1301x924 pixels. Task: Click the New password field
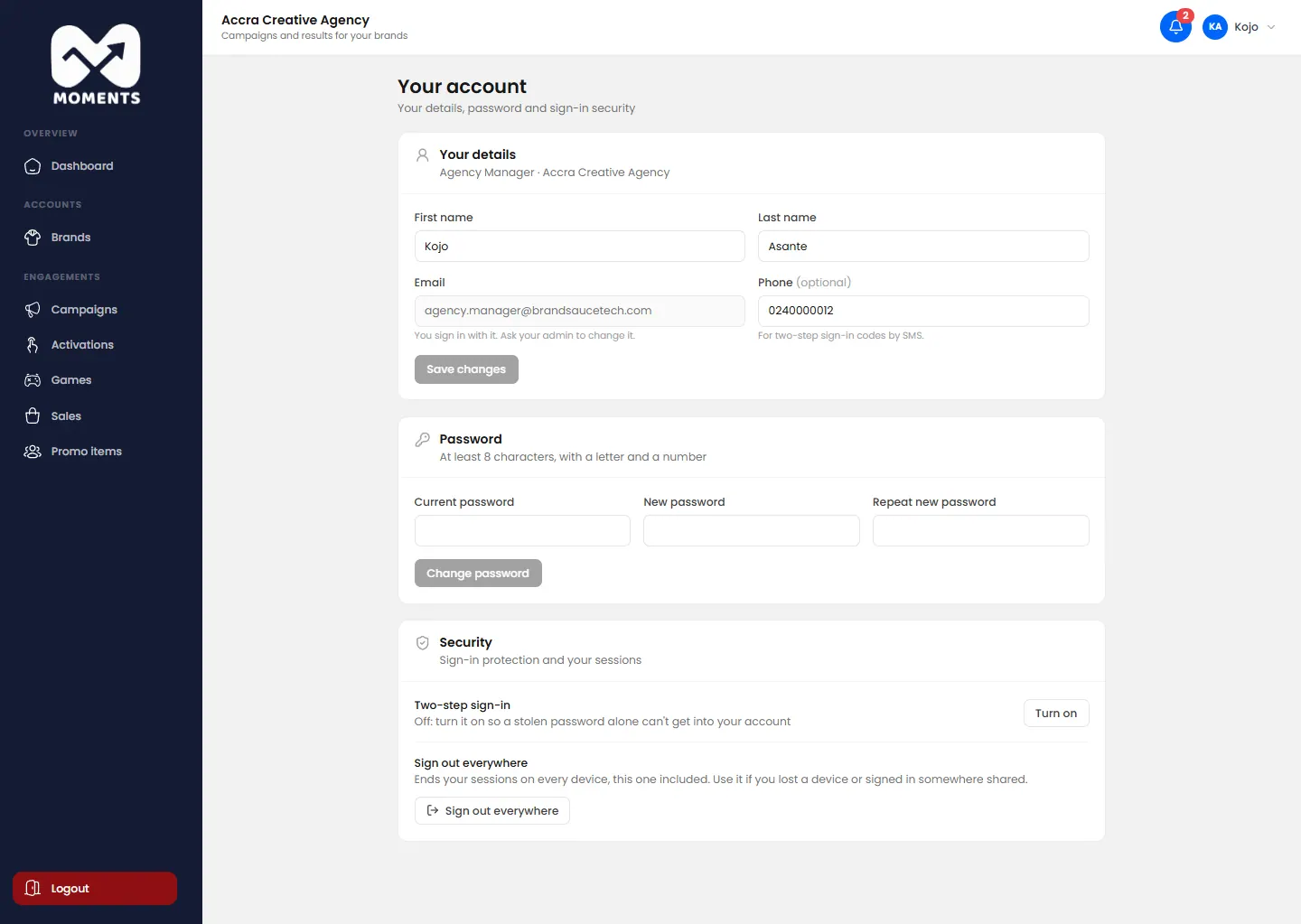(751, 530)
